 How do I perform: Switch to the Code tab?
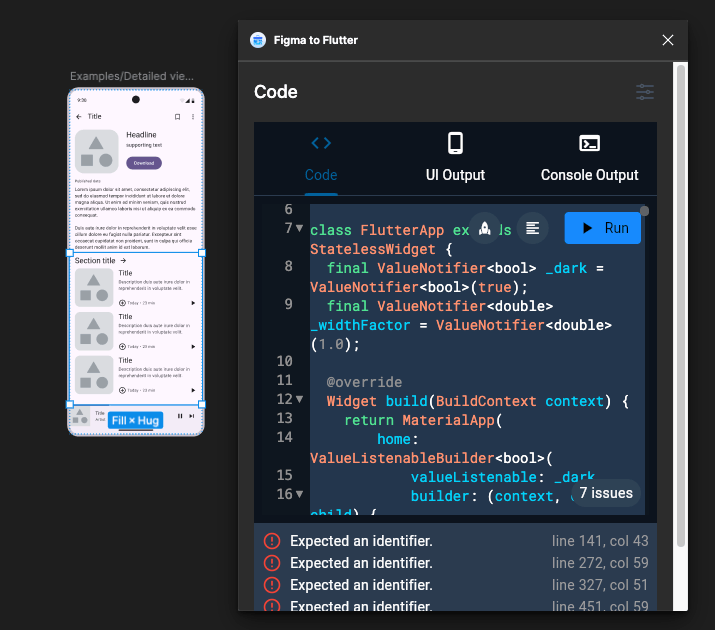pos(321,159)
